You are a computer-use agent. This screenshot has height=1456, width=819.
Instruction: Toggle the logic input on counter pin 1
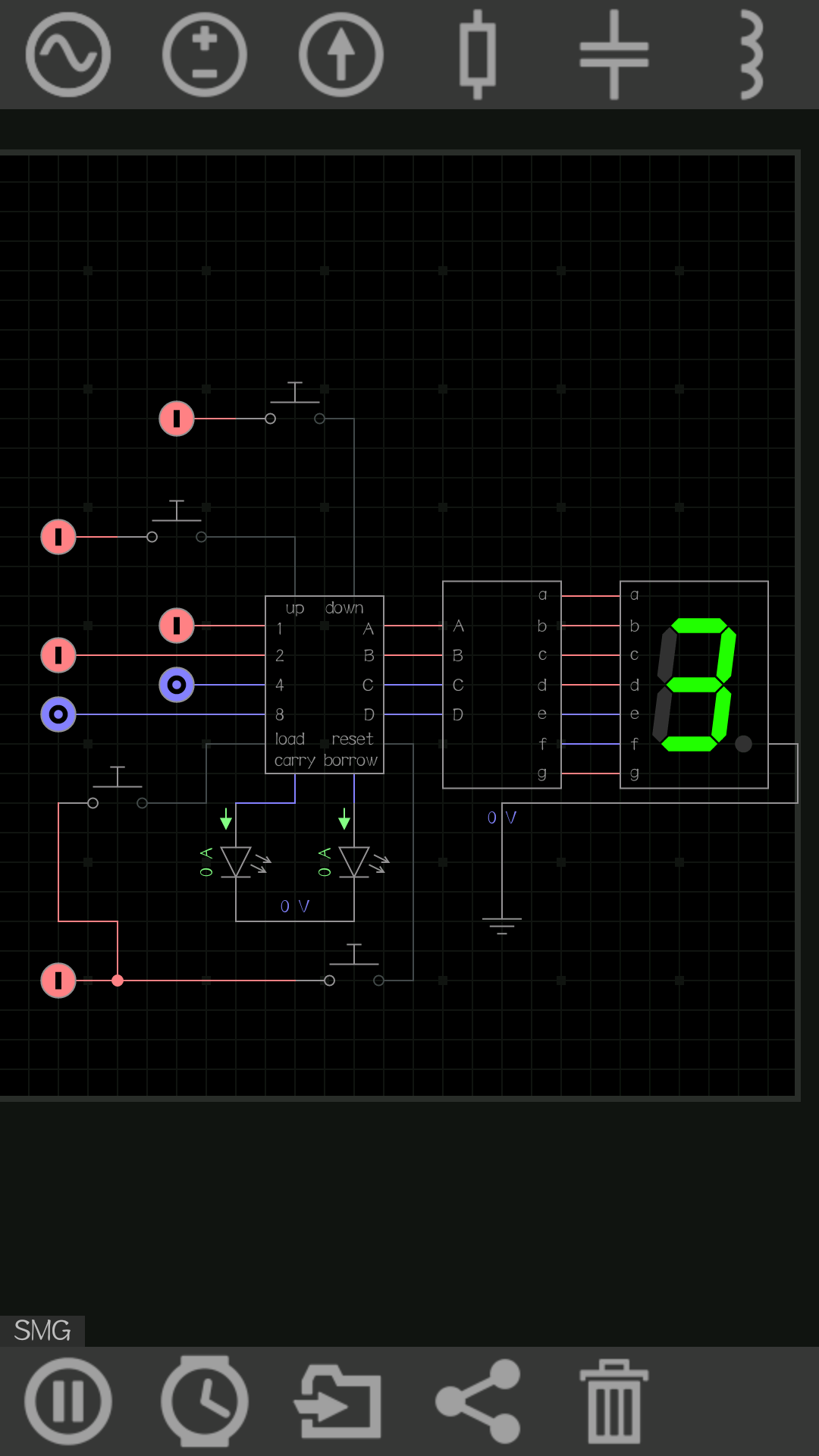pos(177,626)
